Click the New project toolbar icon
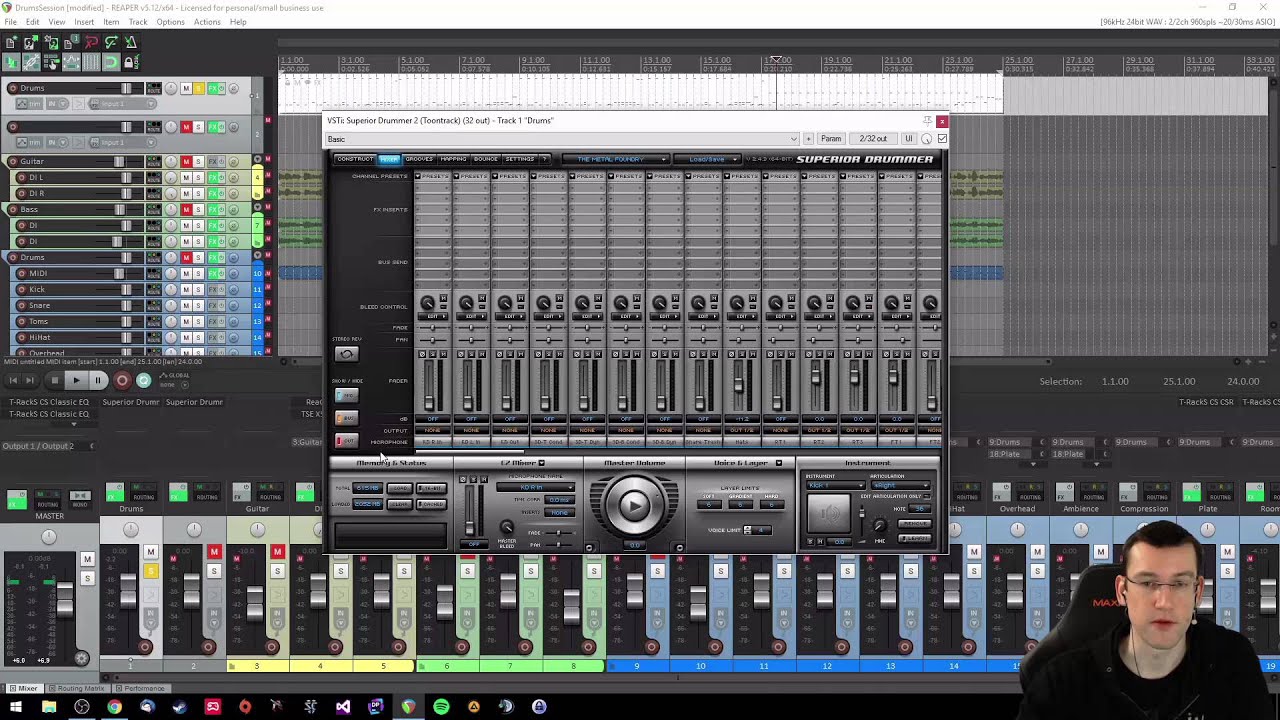This screenshot has width=1280, height=720. (10, 42)
